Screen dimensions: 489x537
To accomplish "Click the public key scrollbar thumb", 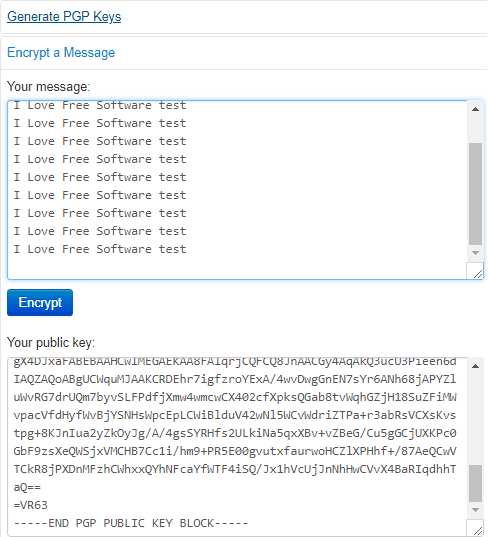I will coord(475,483).
